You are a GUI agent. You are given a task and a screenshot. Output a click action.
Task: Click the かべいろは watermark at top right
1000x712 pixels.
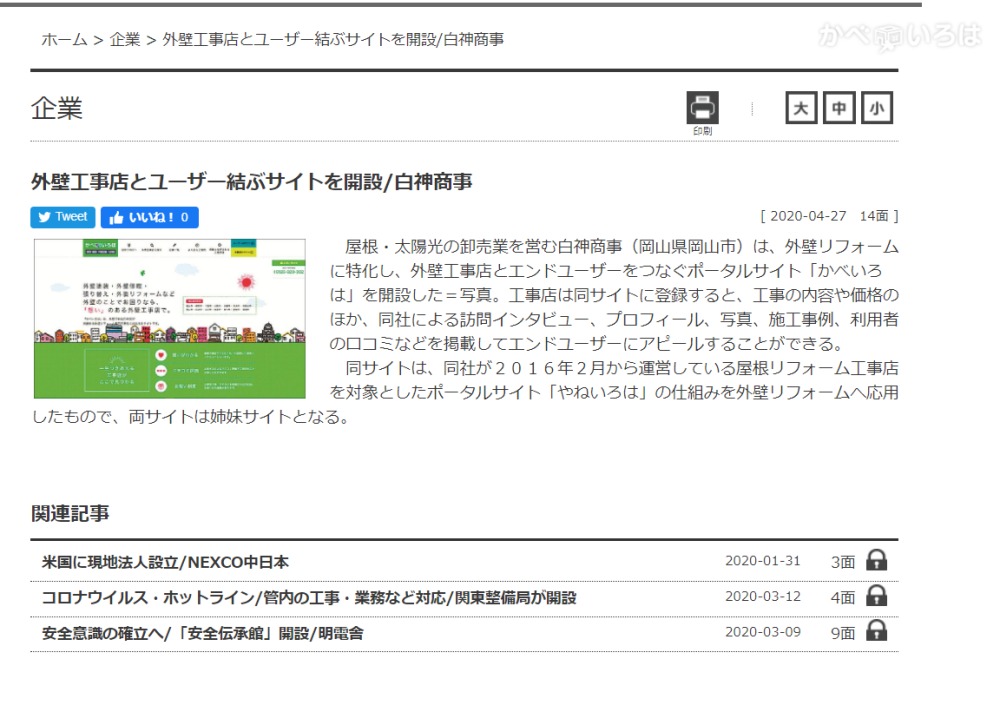click(899, 36)
